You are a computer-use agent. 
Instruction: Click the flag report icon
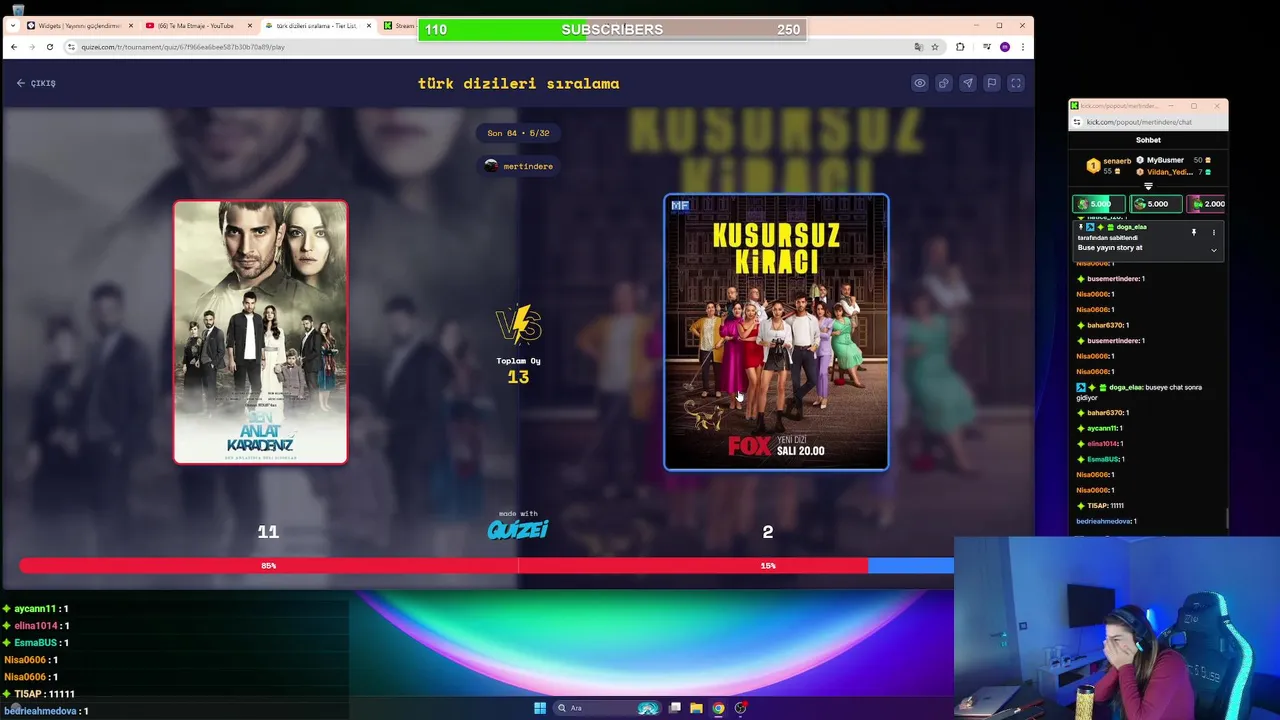click(991, 83)
